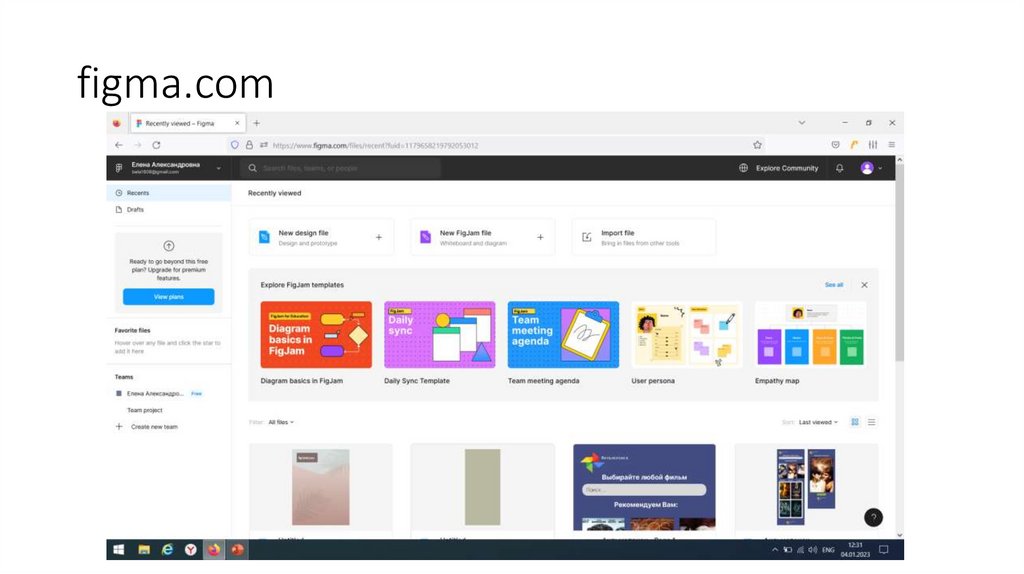
Task: Open the file with olive rectangle thumbnail
Action: coord(482,487)
